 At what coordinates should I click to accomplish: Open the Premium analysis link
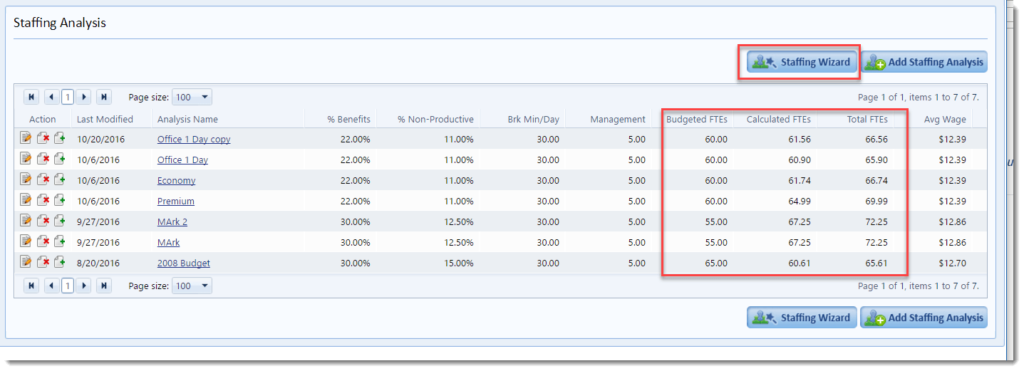coord(175,201)
